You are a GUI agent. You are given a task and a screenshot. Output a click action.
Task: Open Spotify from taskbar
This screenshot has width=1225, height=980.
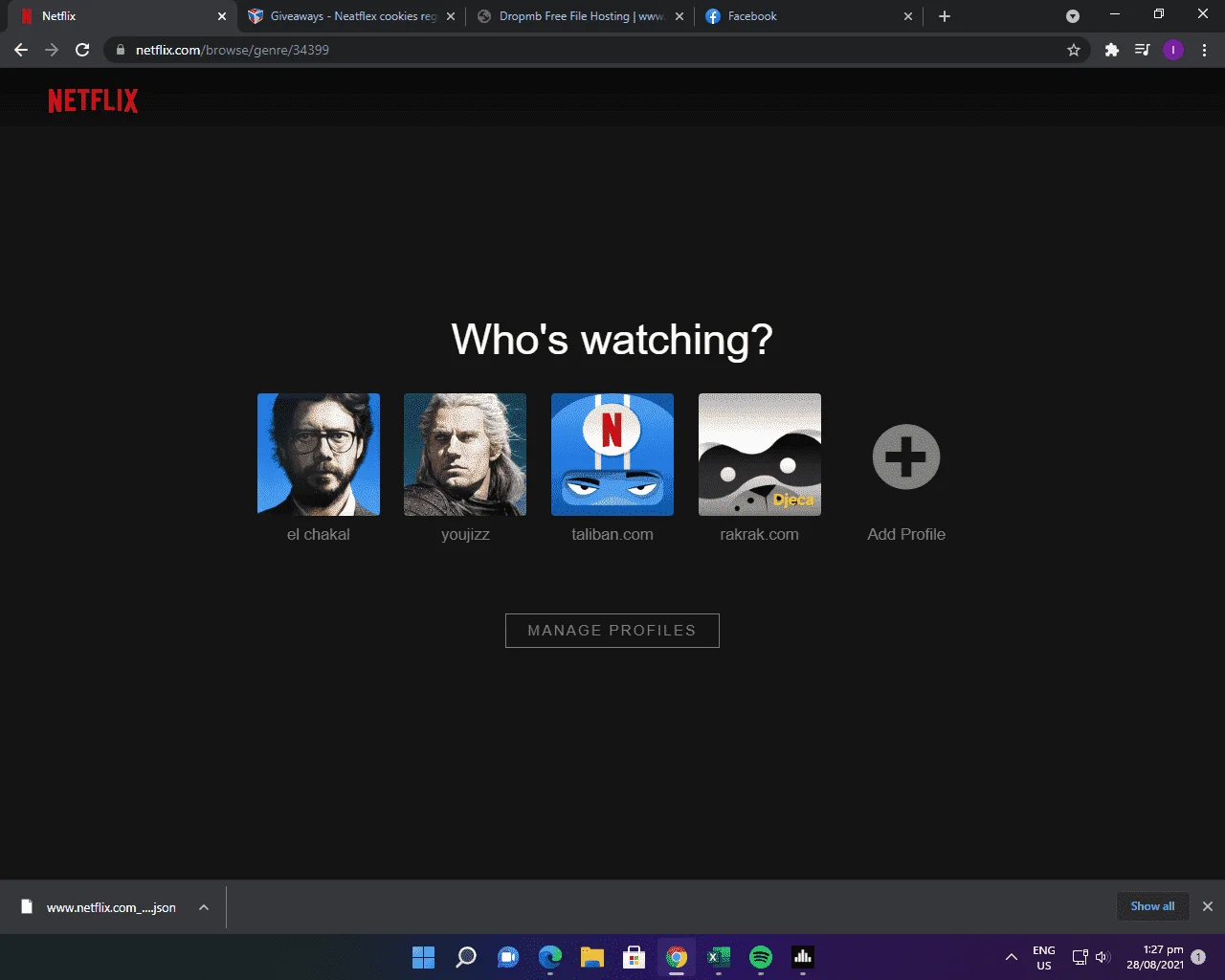[x=761, y=957]
